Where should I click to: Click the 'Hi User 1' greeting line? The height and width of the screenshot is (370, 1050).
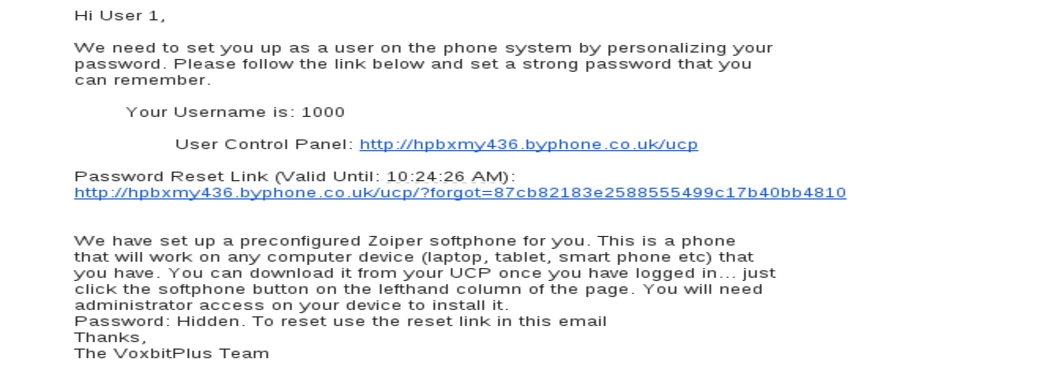pos(120,16)
